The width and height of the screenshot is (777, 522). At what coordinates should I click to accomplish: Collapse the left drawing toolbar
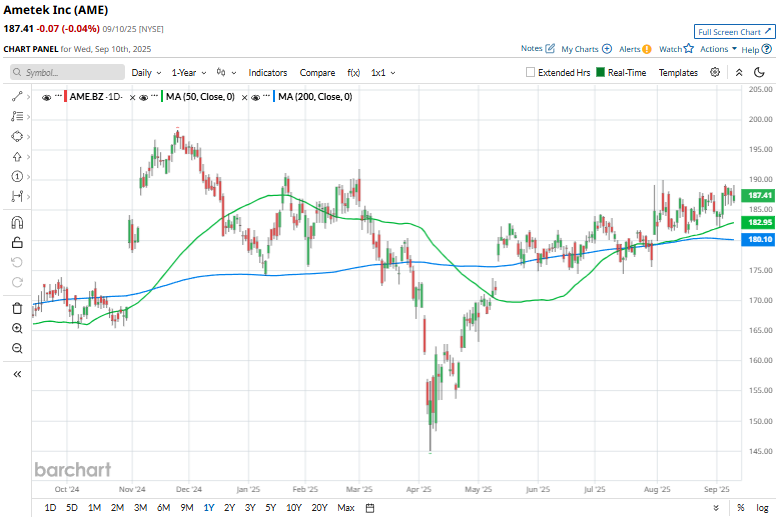[x=17, y=374]
